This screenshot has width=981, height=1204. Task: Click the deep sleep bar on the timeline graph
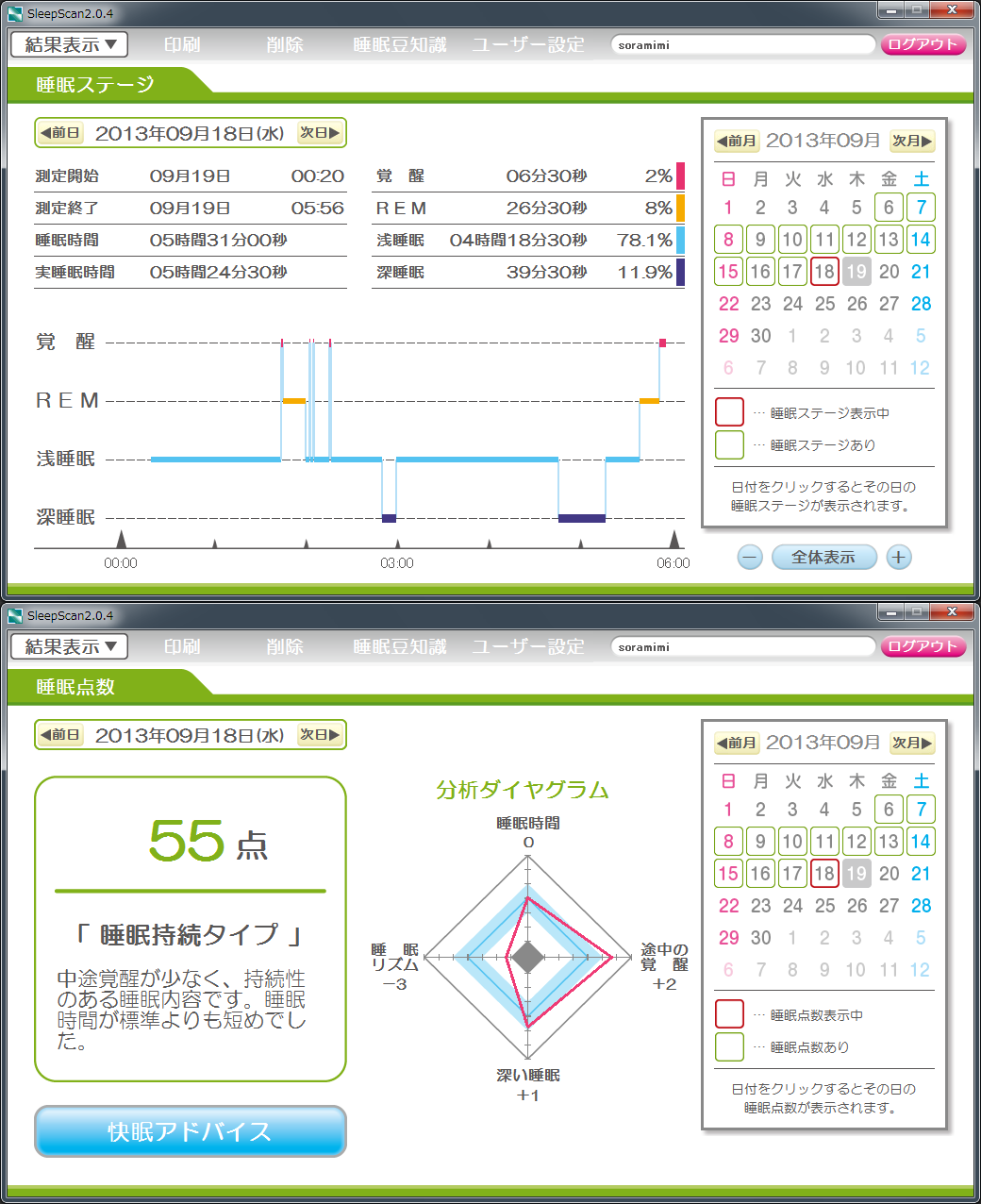[581, 518]
